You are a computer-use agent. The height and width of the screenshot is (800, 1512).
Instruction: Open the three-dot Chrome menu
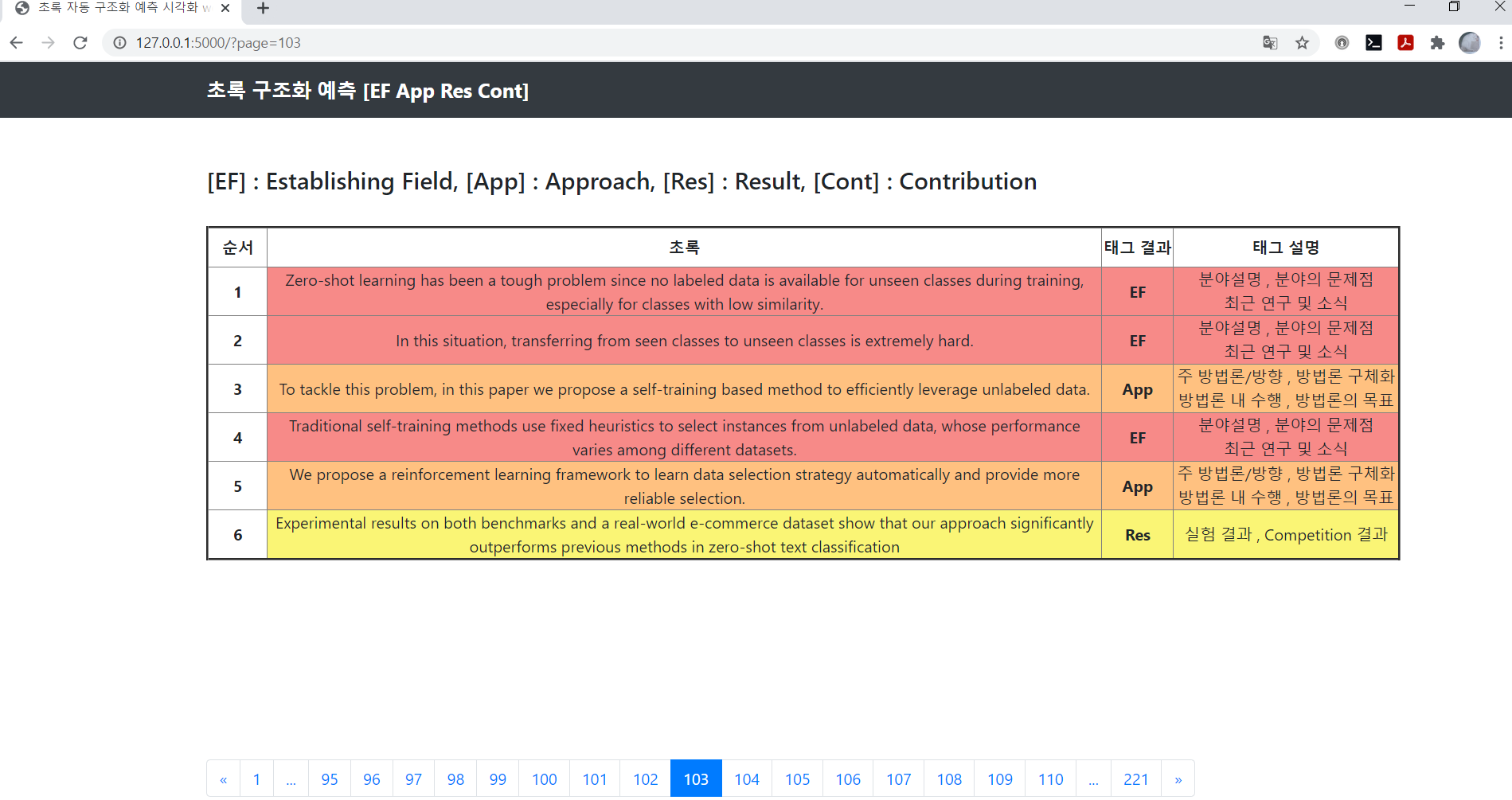1503,43
